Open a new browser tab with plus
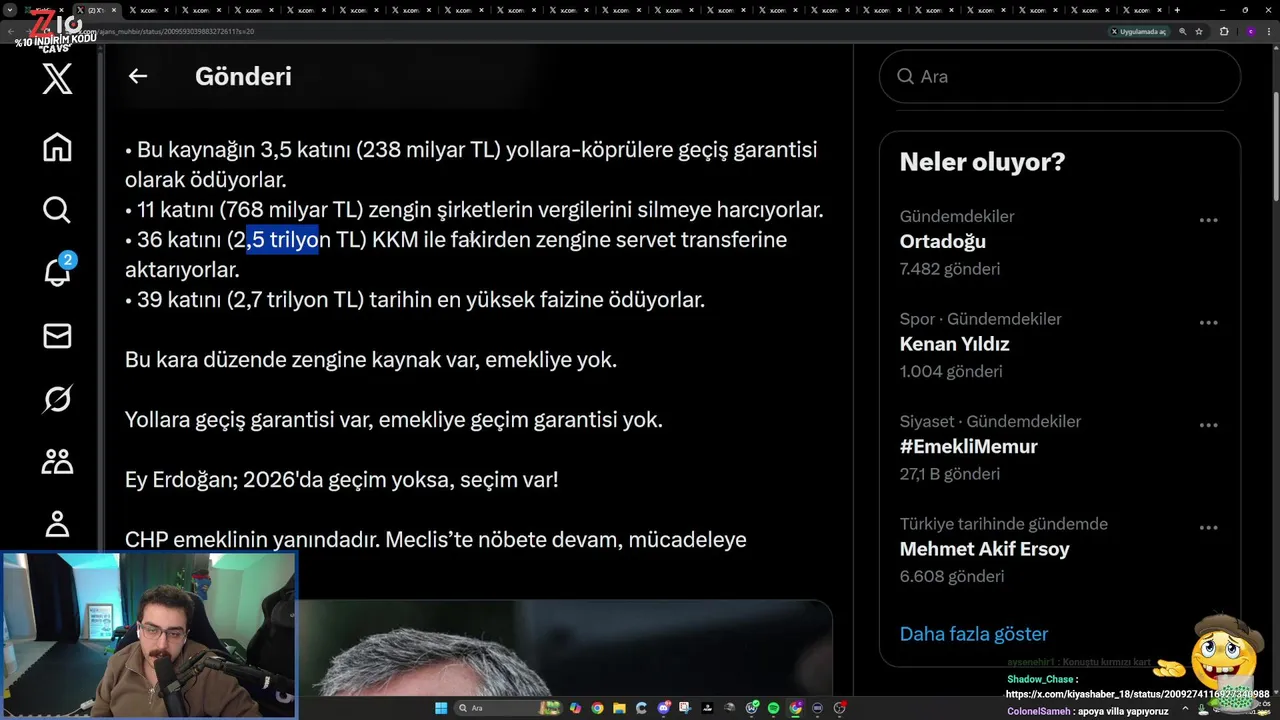1280x720 pixels. tap(1177, 10)
